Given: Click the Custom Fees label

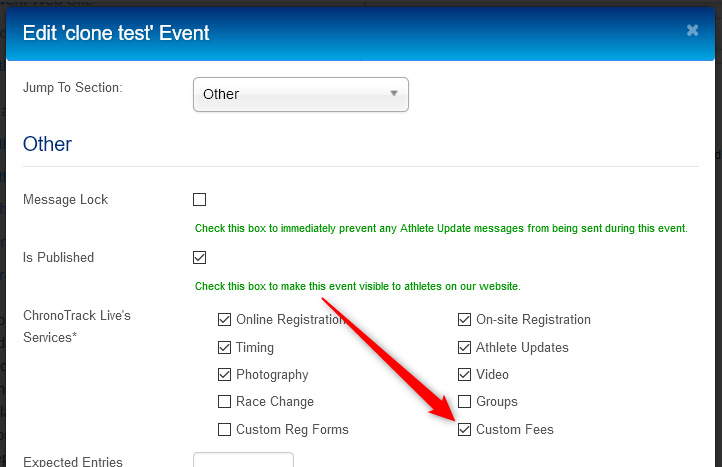Looking at the screenshot, I should pos(515,429).
